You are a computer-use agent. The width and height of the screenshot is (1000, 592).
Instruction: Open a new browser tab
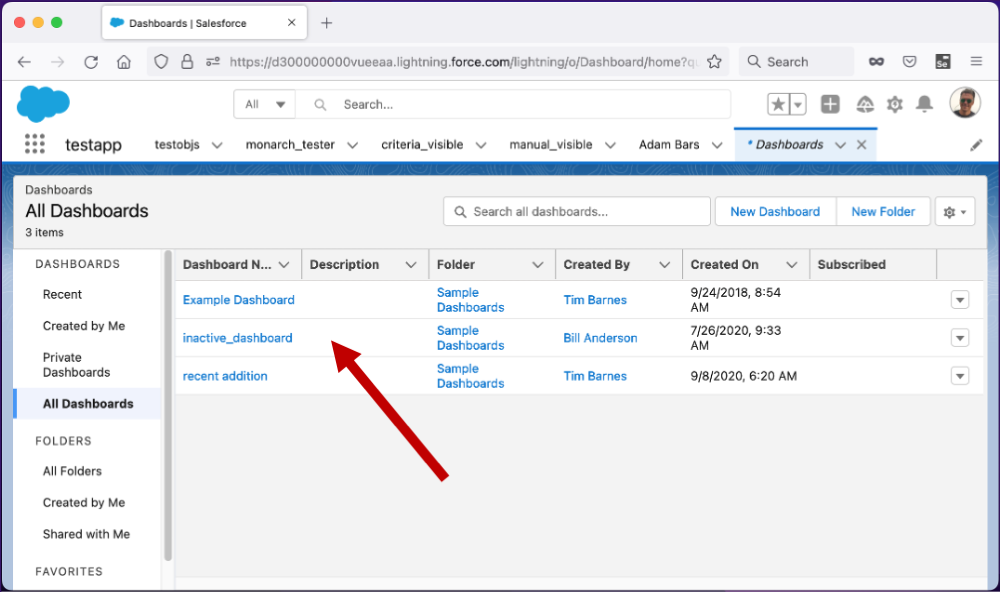327,23
